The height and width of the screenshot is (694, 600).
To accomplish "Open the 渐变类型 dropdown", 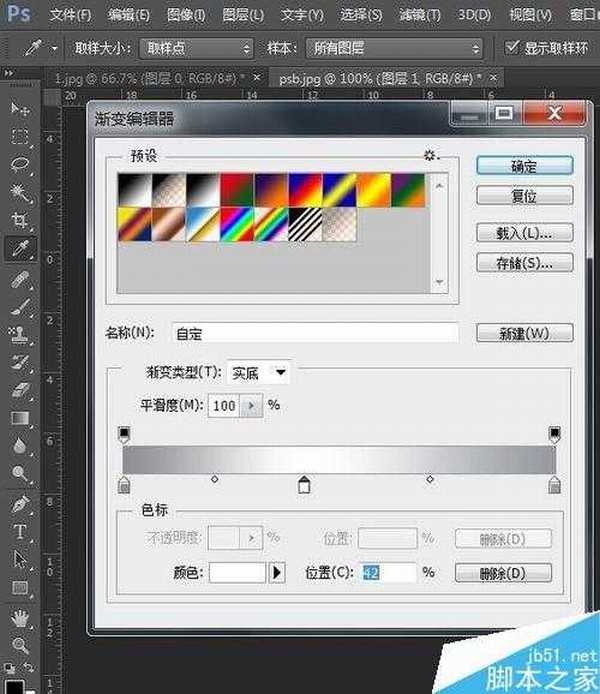I will click(x=259, y=373).
